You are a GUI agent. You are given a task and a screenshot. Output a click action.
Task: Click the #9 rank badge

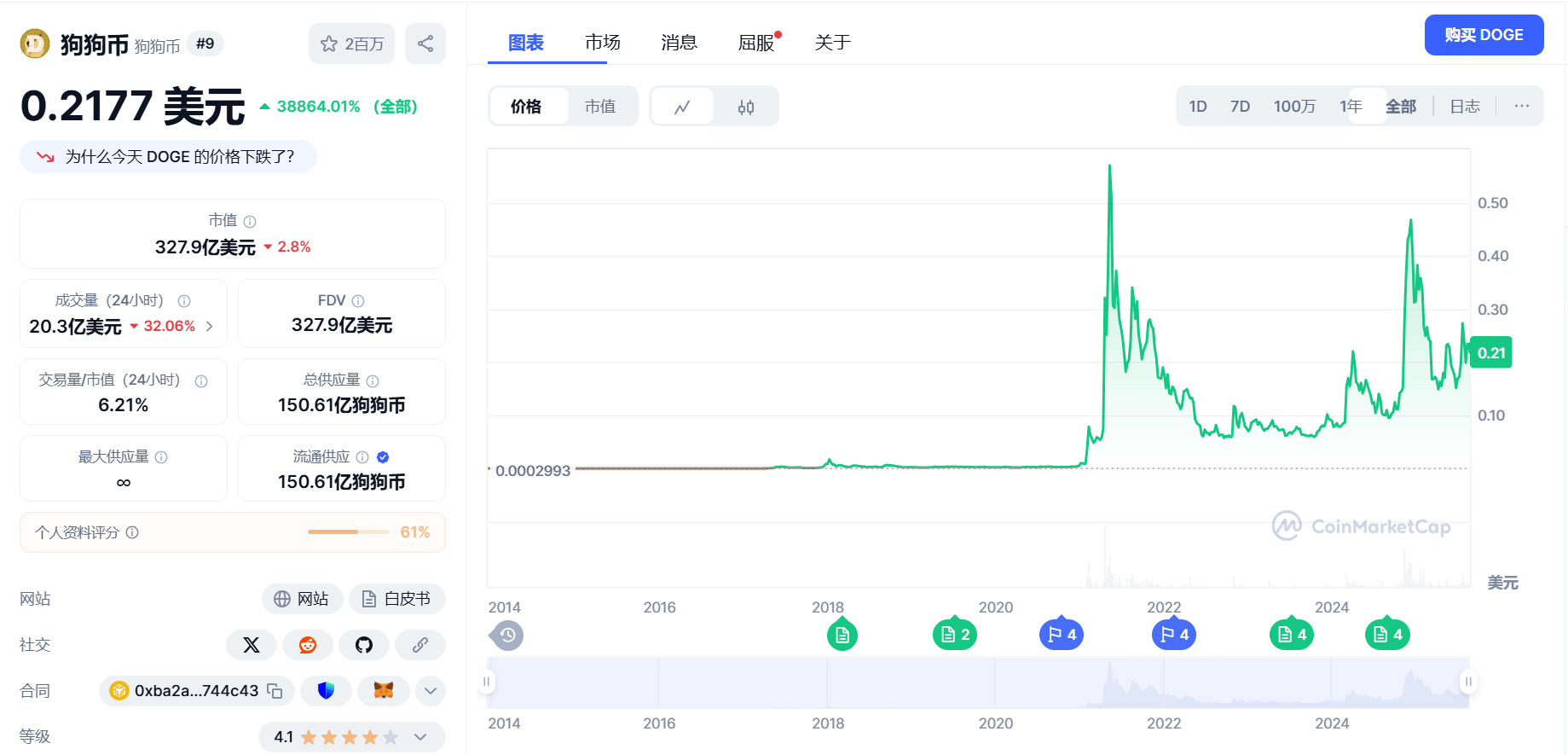205,44
